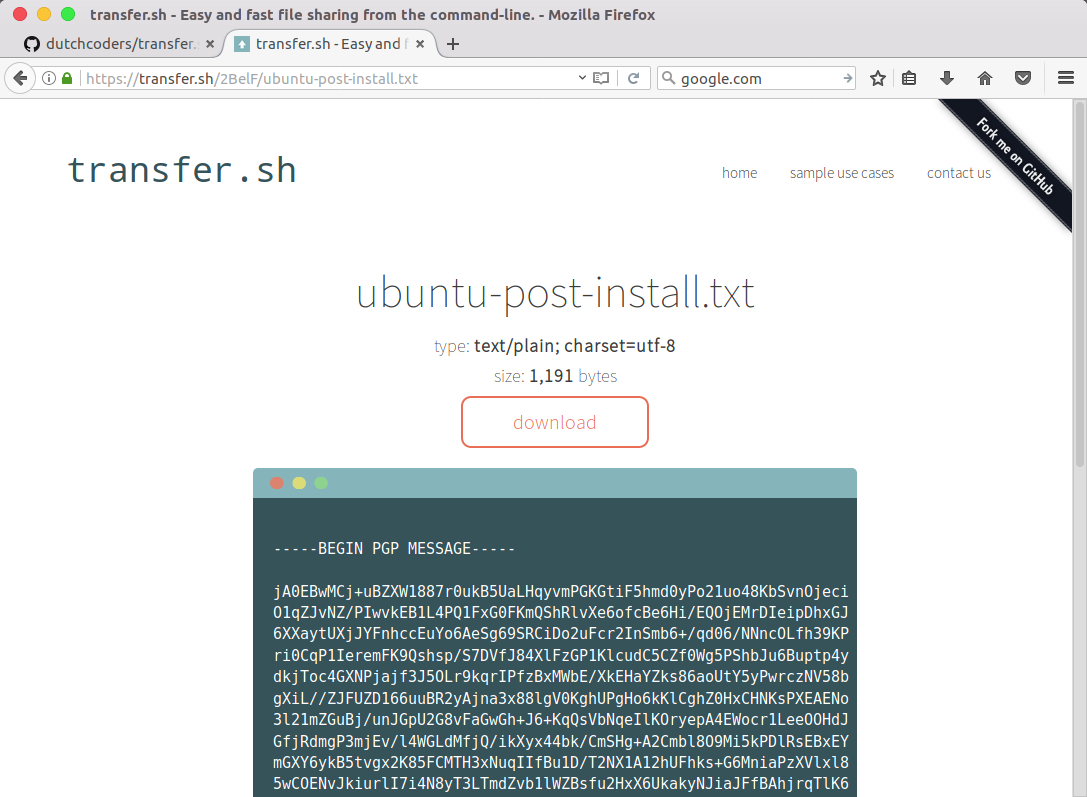1087x797 pixels.
Task: Click the red dot in preview header
Action: pyautogui.click(x=277, y=483)
